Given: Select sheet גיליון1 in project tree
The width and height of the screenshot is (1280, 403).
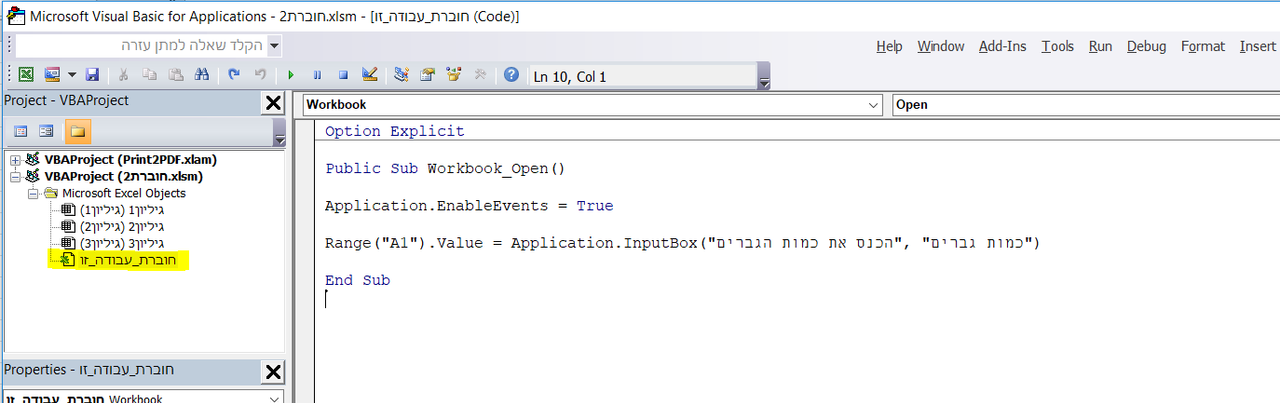Looking at the screenshot, I should [x=121, y=210].
